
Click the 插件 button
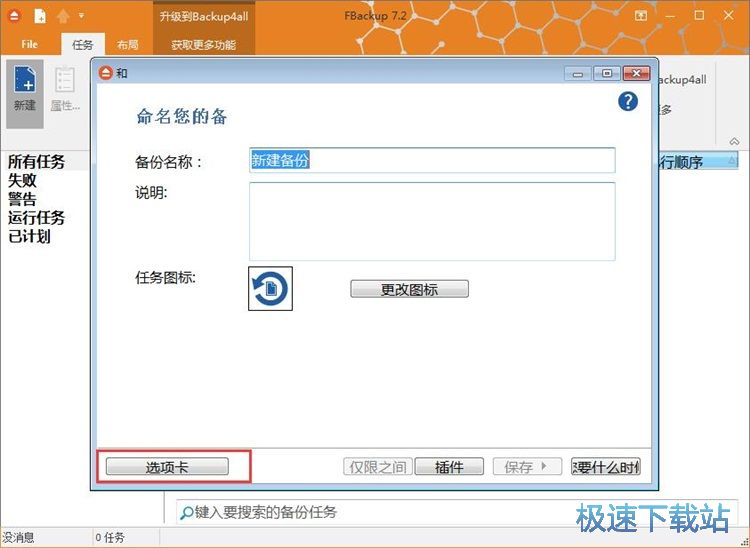[x=449, y=467]
